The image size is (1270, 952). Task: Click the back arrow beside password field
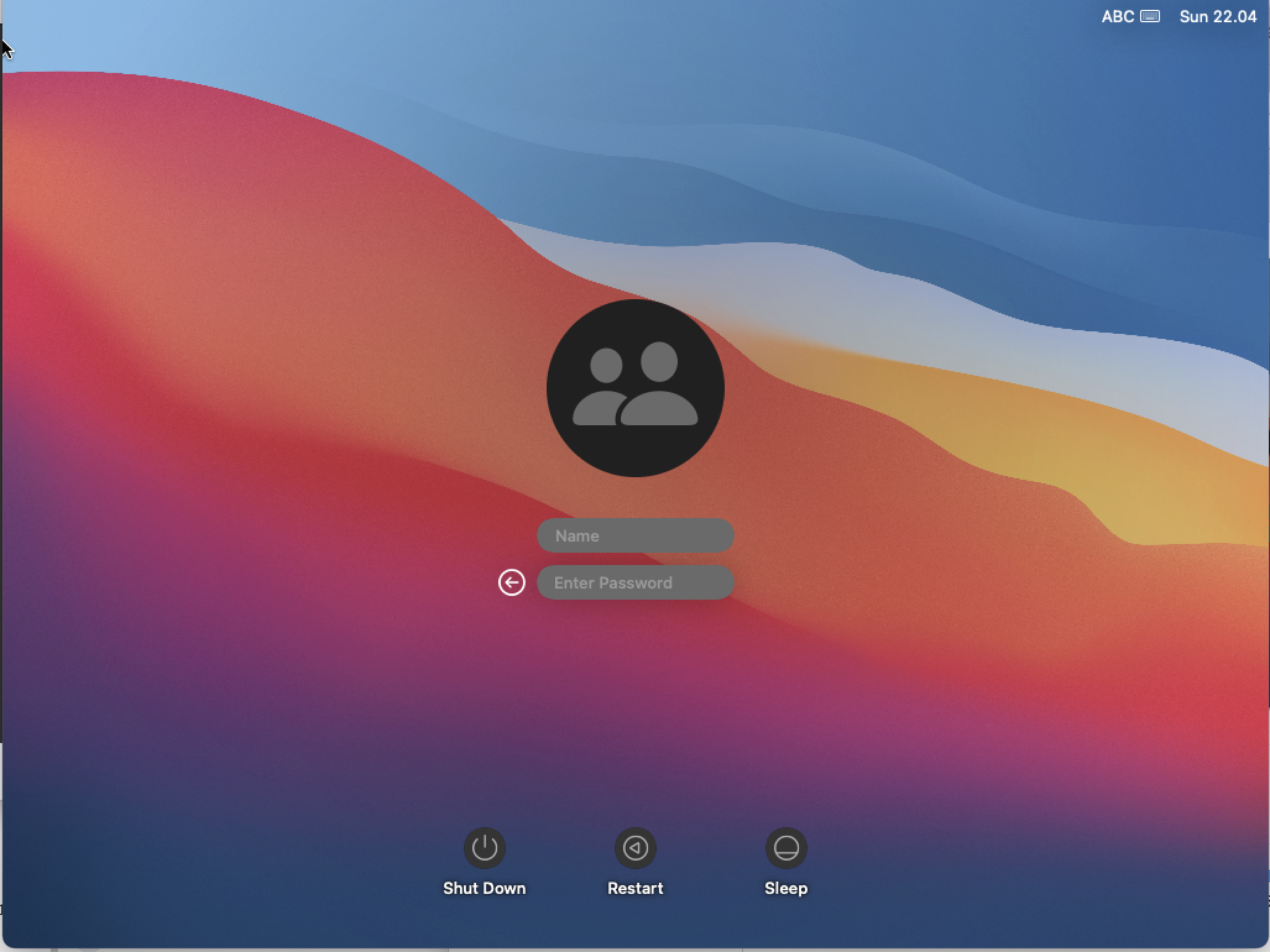tap(512, 582)
